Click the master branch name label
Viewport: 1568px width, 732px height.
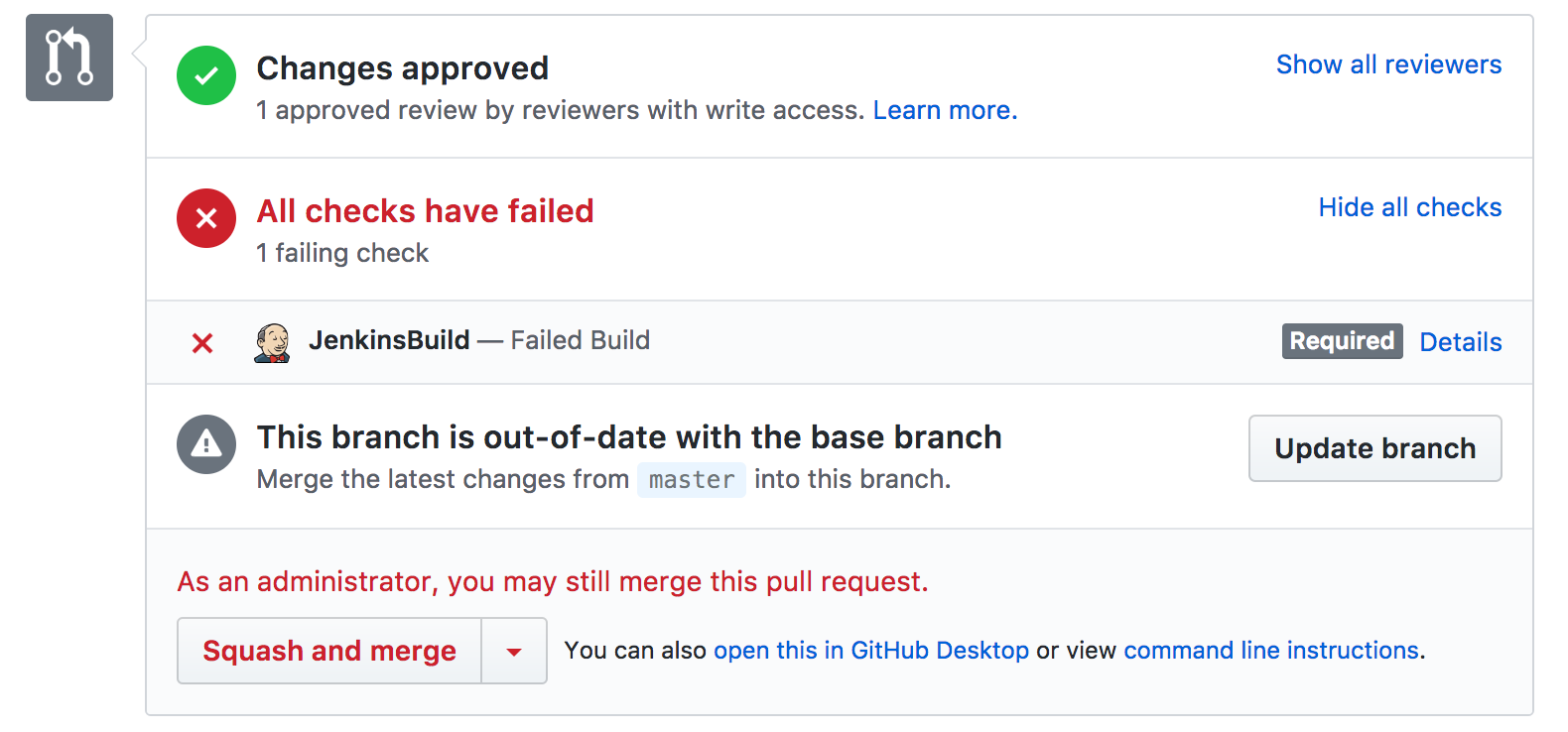692,480
